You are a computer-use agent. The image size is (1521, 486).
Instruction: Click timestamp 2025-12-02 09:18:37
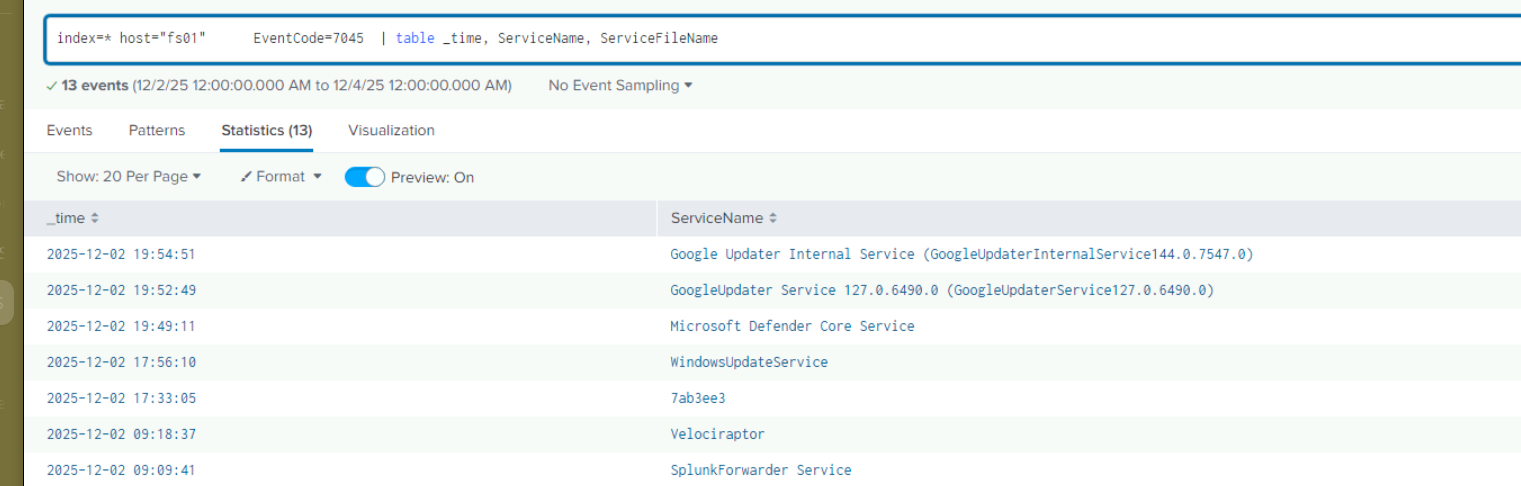click(x=121, y=434)
